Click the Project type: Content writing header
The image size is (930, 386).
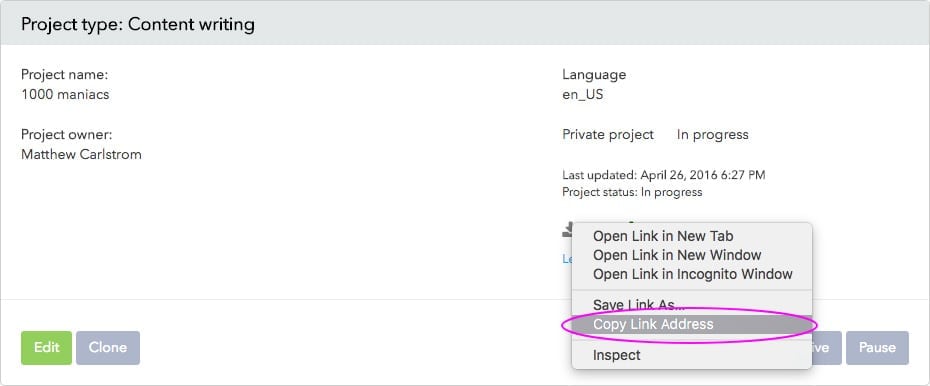click(138, 24)
